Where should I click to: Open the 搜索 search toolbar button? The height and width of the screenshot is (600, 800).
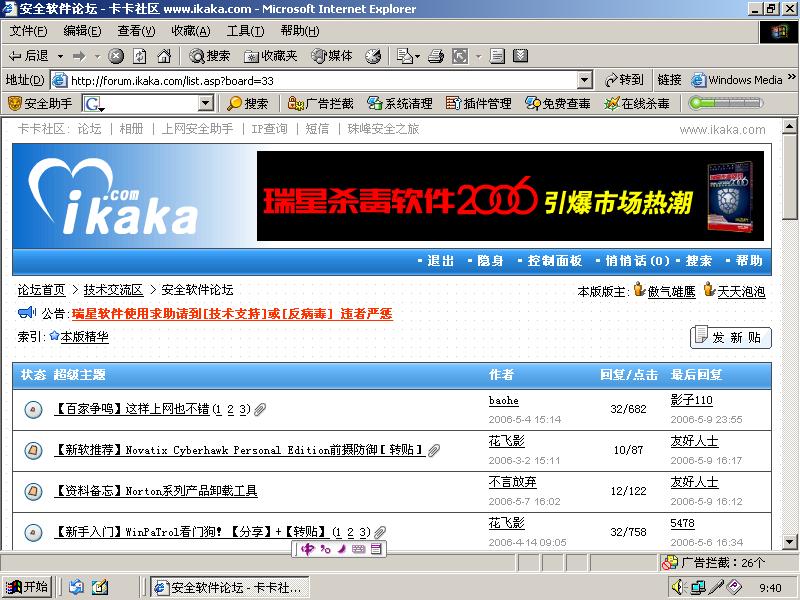pos(210,56)
